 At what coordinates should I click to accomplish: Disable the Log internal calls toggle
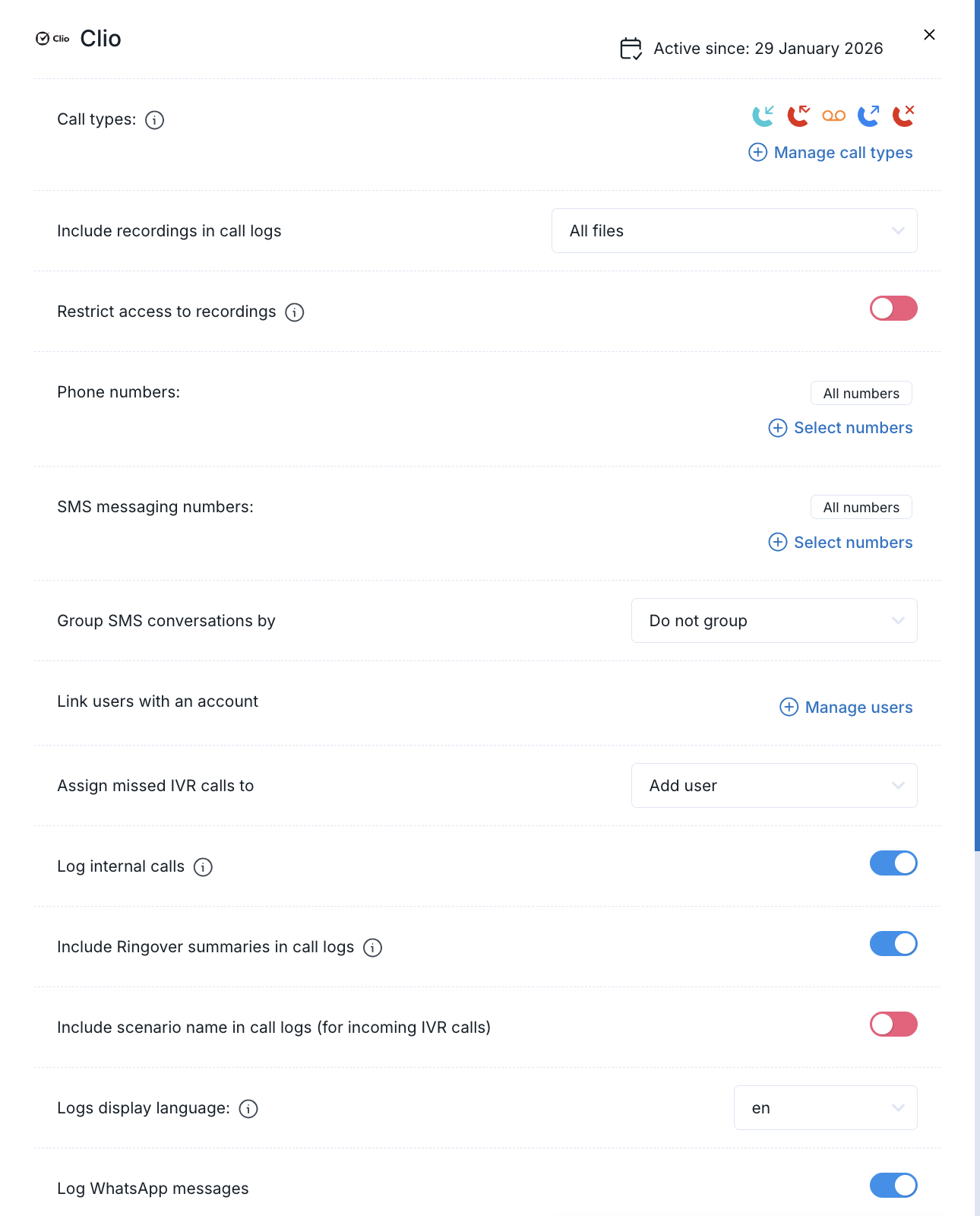coord(893,863)
